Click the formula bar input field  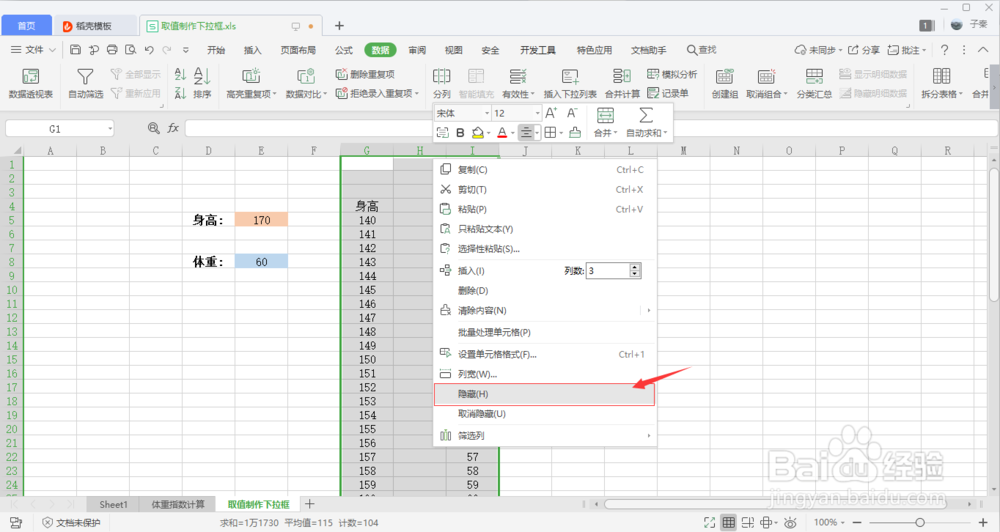591,129
